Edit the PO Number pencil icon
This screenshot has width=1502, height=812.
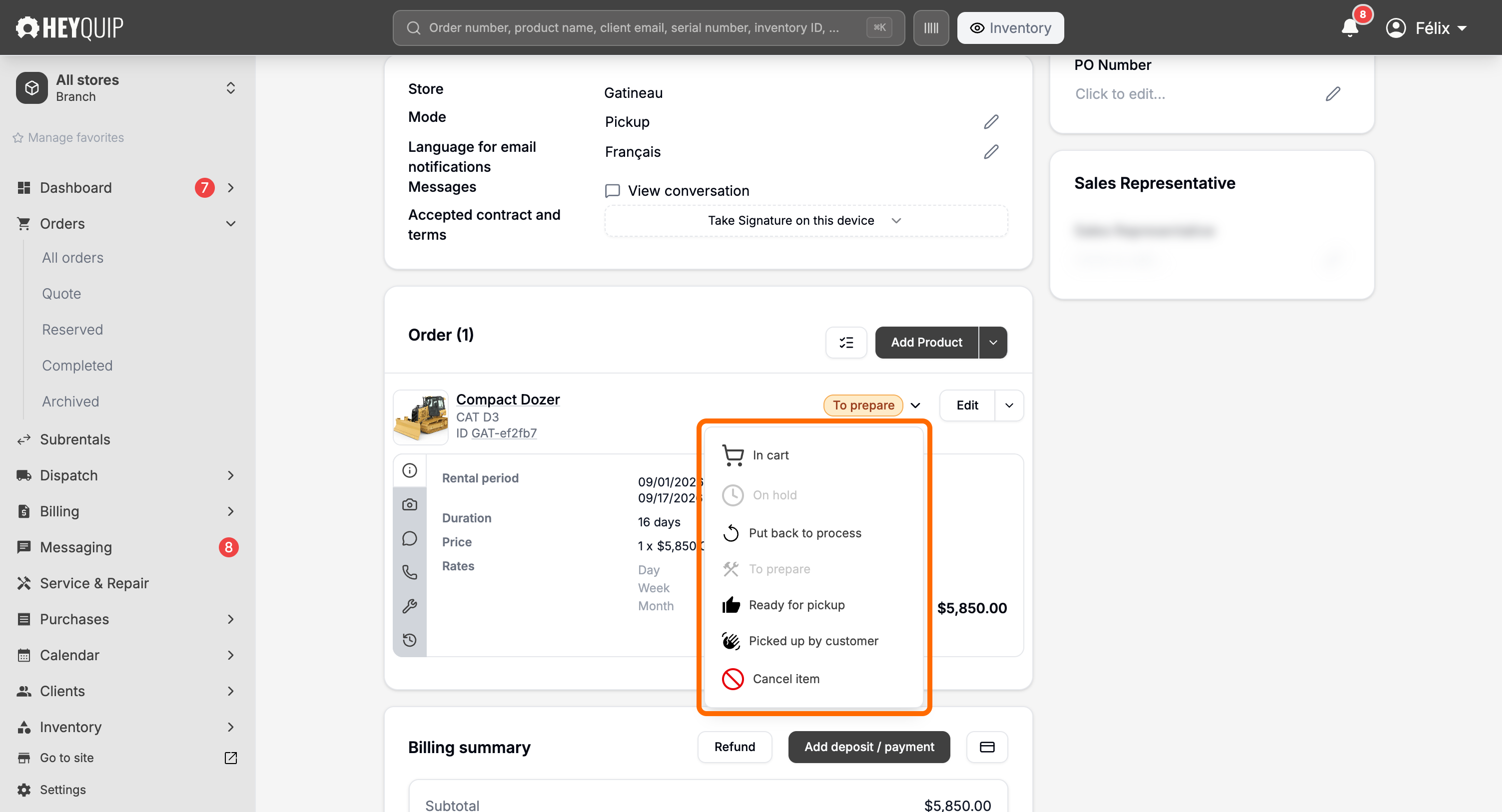coord(1333,94)
